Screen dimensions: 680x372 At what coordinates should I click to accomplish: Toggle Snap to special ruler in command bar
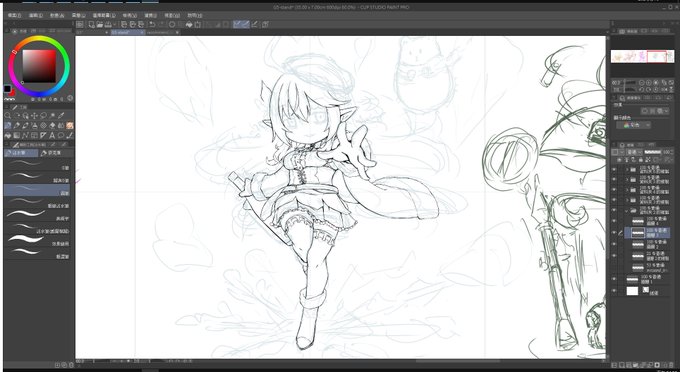coord(245,24)
